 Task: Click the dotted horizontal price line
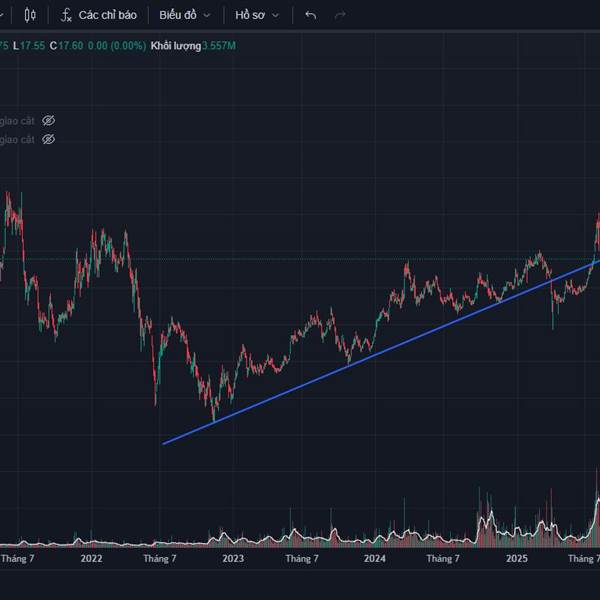(300, 260)
